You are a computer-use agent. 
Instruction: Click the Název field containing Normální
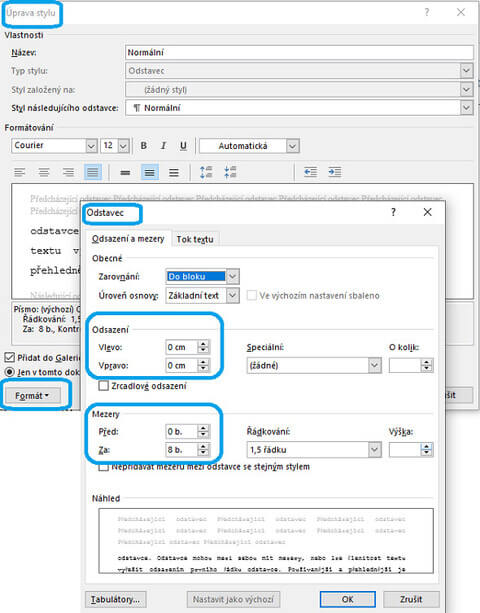(x=299, y=52)
